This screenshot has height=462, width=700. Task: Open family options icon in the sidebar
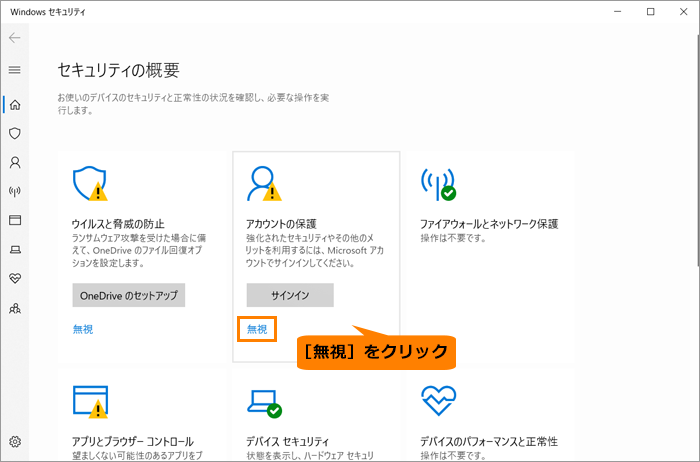15,308
